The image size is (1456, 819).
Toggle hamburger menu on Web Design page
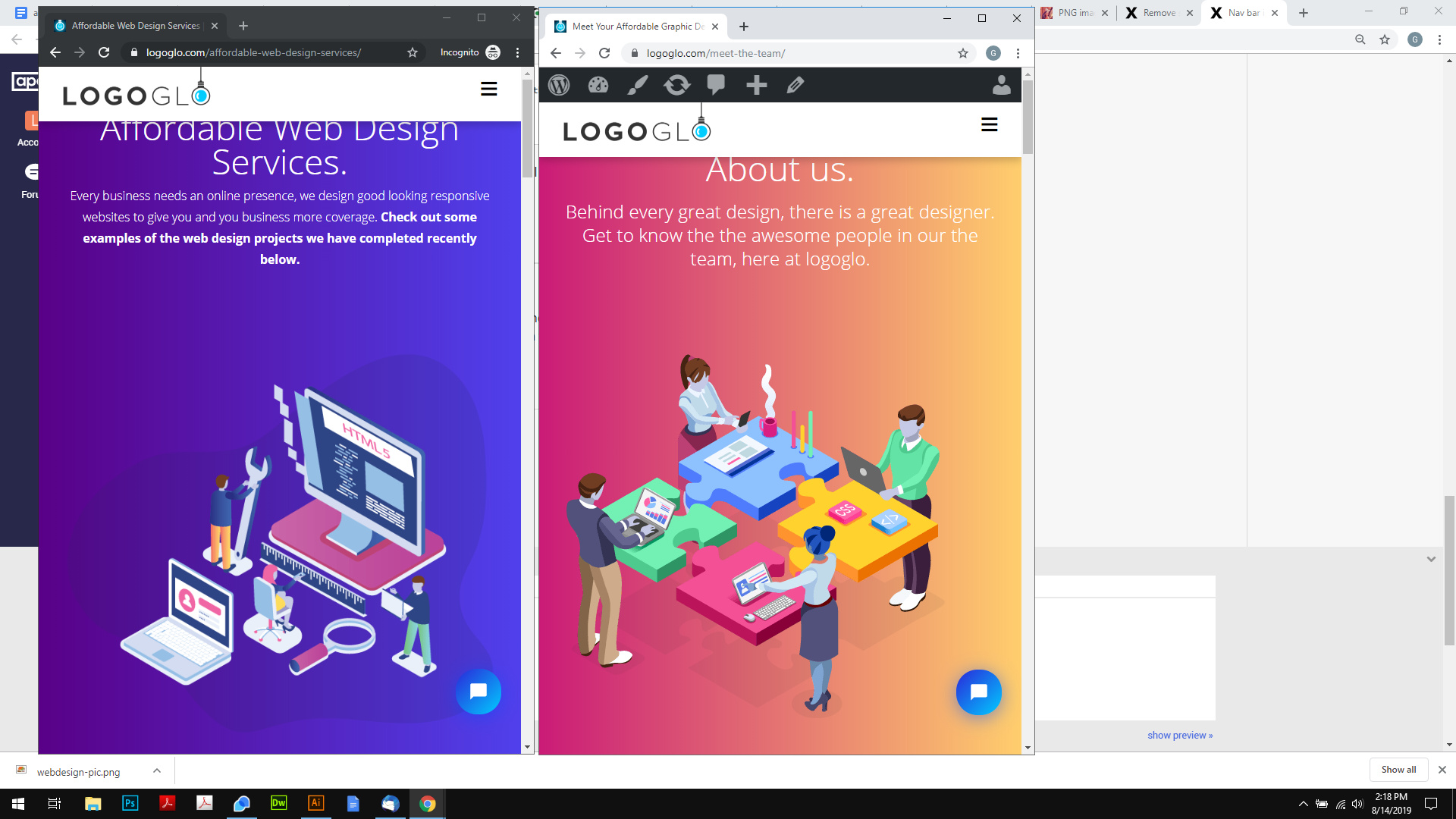pos(489,89)
